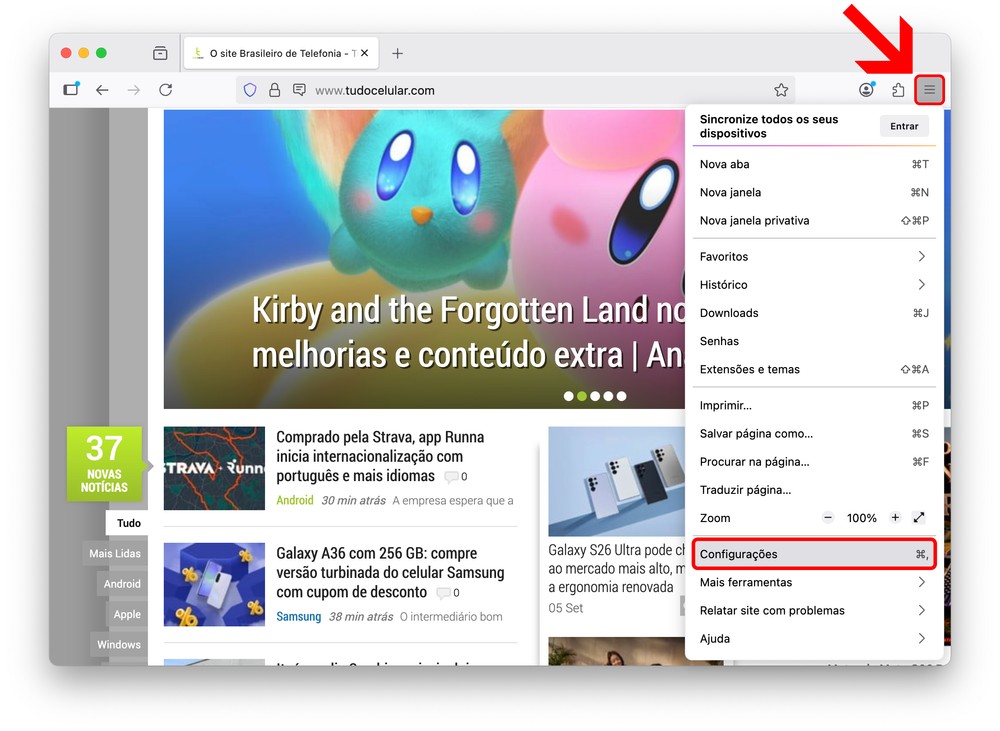Bookmark page with the star icon
The height and width of the screenshot is (731, 1000).
pyautogui.click(x=781, y=90)
